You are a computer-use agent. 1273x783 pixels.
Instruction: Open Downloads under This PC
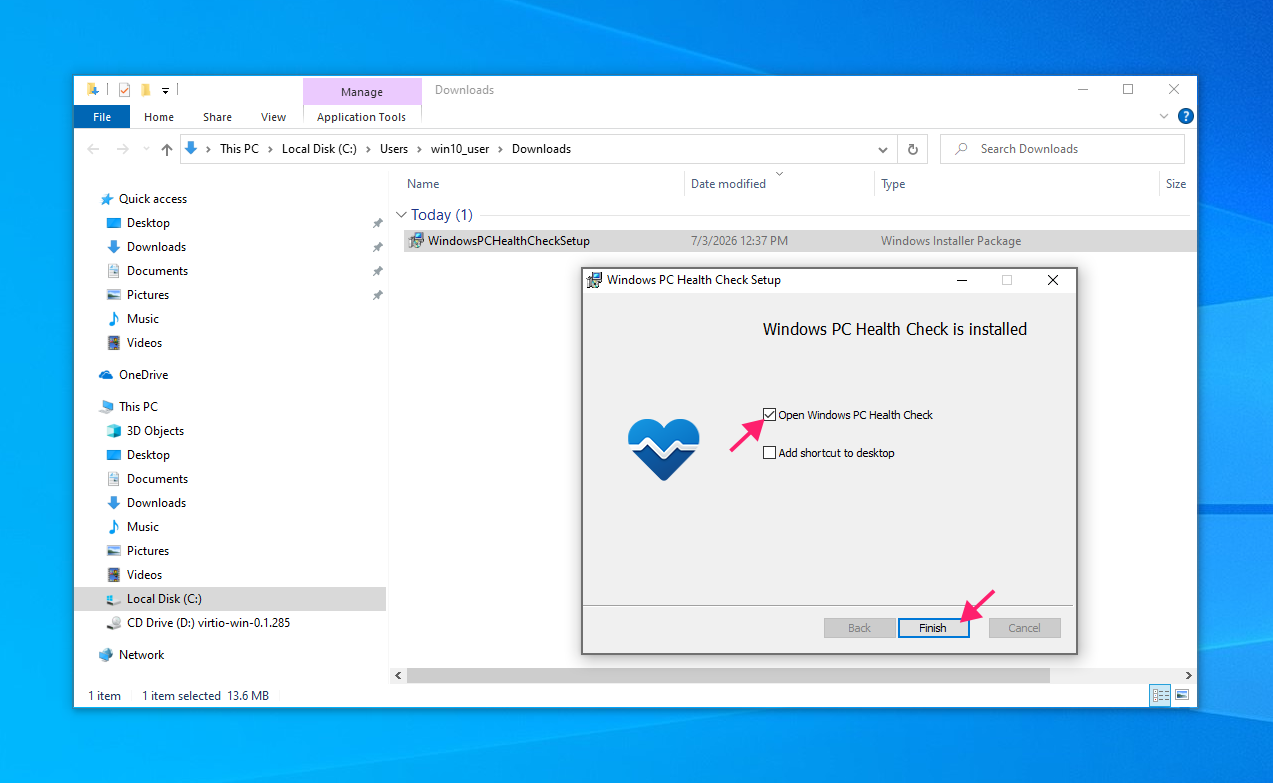coord(156,503)
